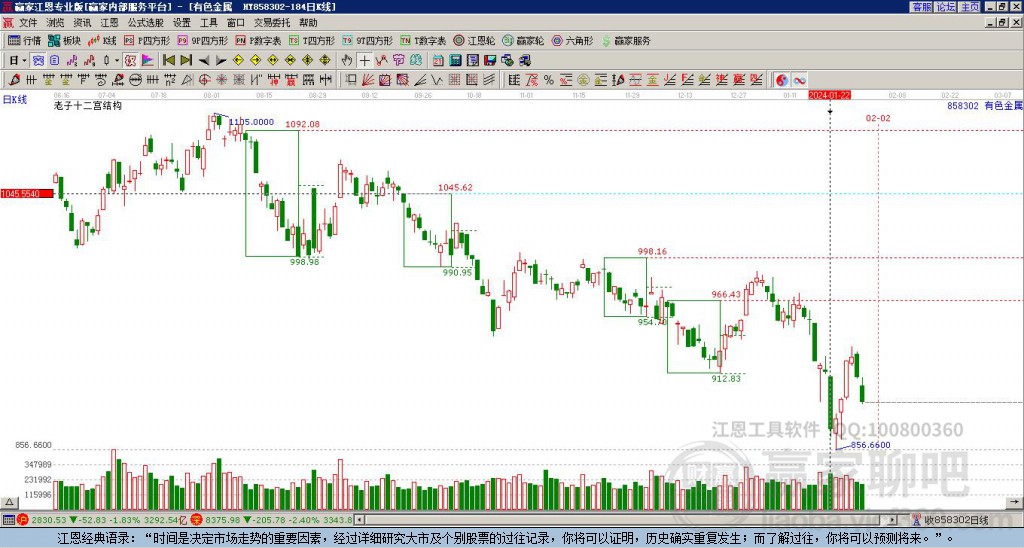Click the horizontal scrollbar right arrow
This screenshot has height=548, width=1024.
click(892, 521)
